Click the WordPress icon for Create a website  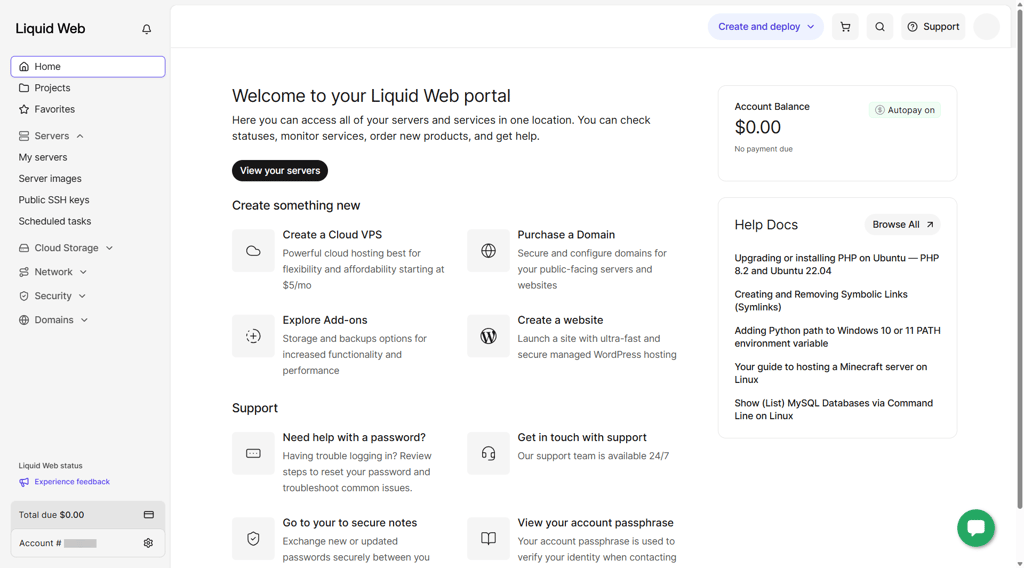tap(488, 336)
